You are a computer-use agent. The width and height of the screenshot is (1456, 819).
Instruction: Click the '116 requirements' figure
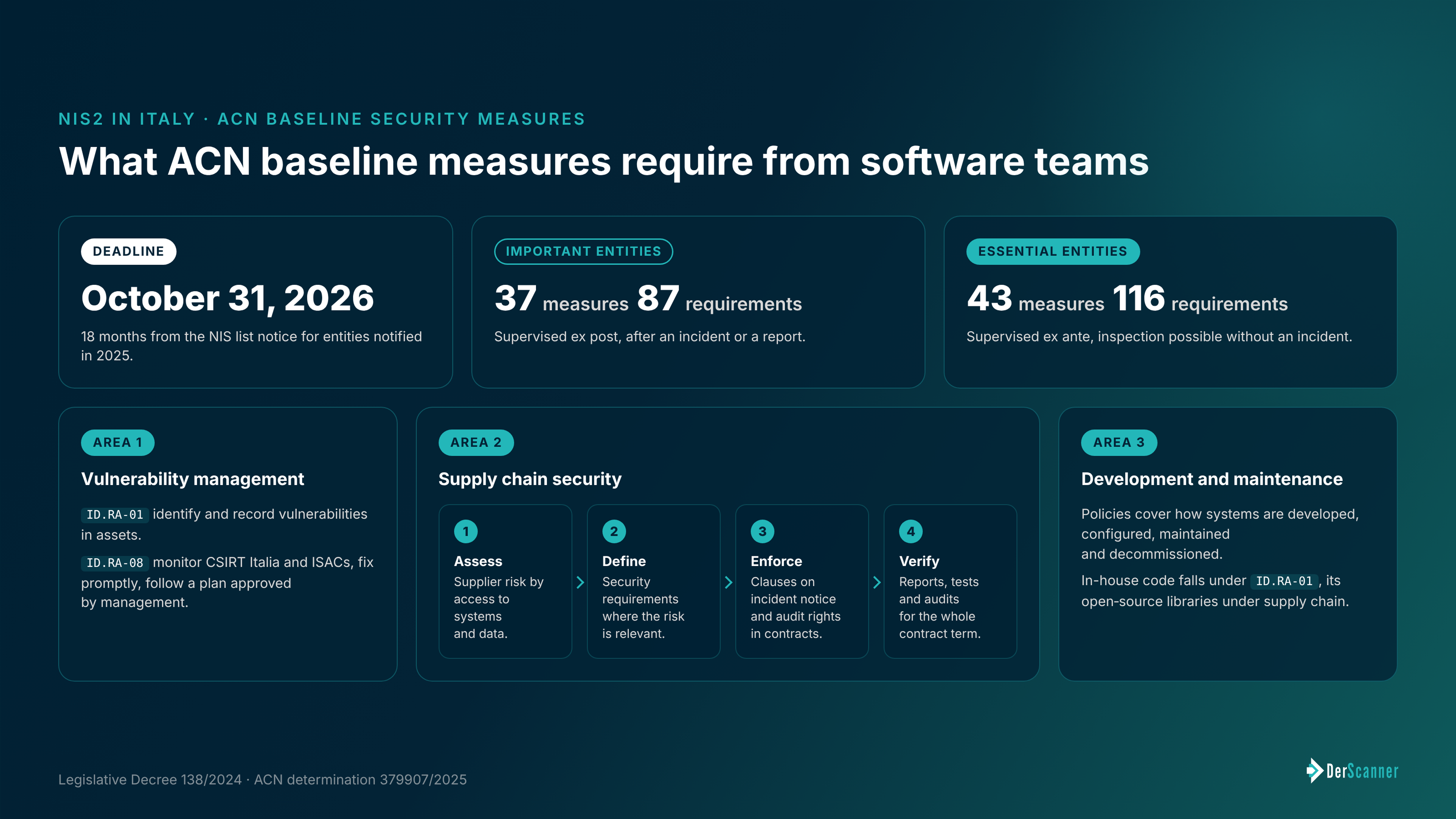point(1200,298)
